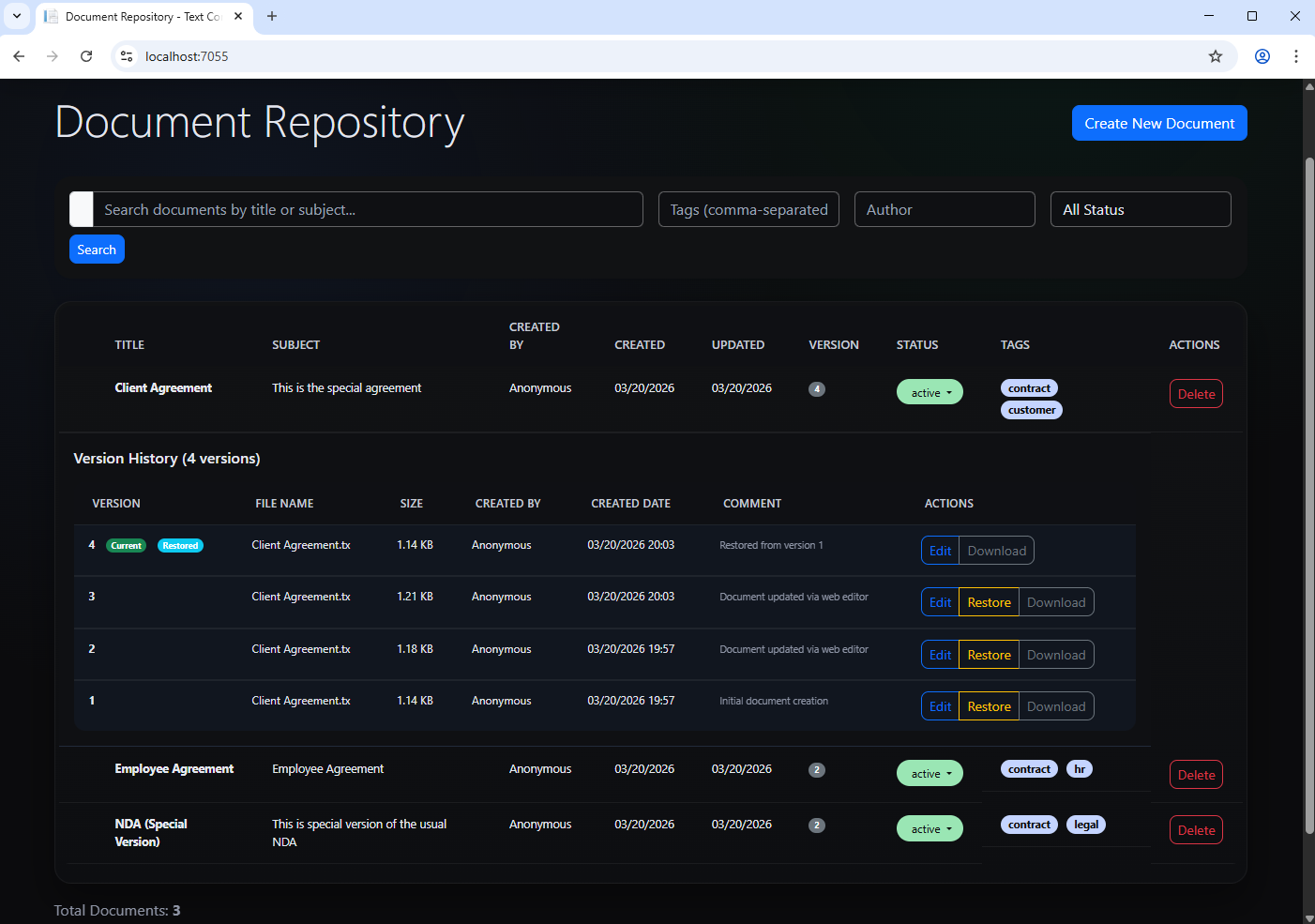The height and width of the screenshot is (924, 1315).
Task: Select the 'legal' tag on NDA row
Action: pos(1086,824)
